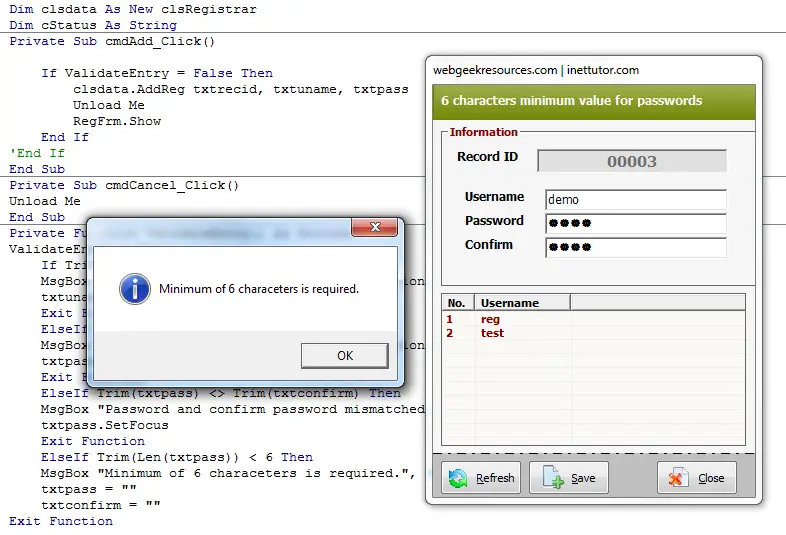Click code line 'ElseIf Trim(Len(txtpass)) < 6 Then'
Viewport: 786px width, 535px height.
pos(177,457)
